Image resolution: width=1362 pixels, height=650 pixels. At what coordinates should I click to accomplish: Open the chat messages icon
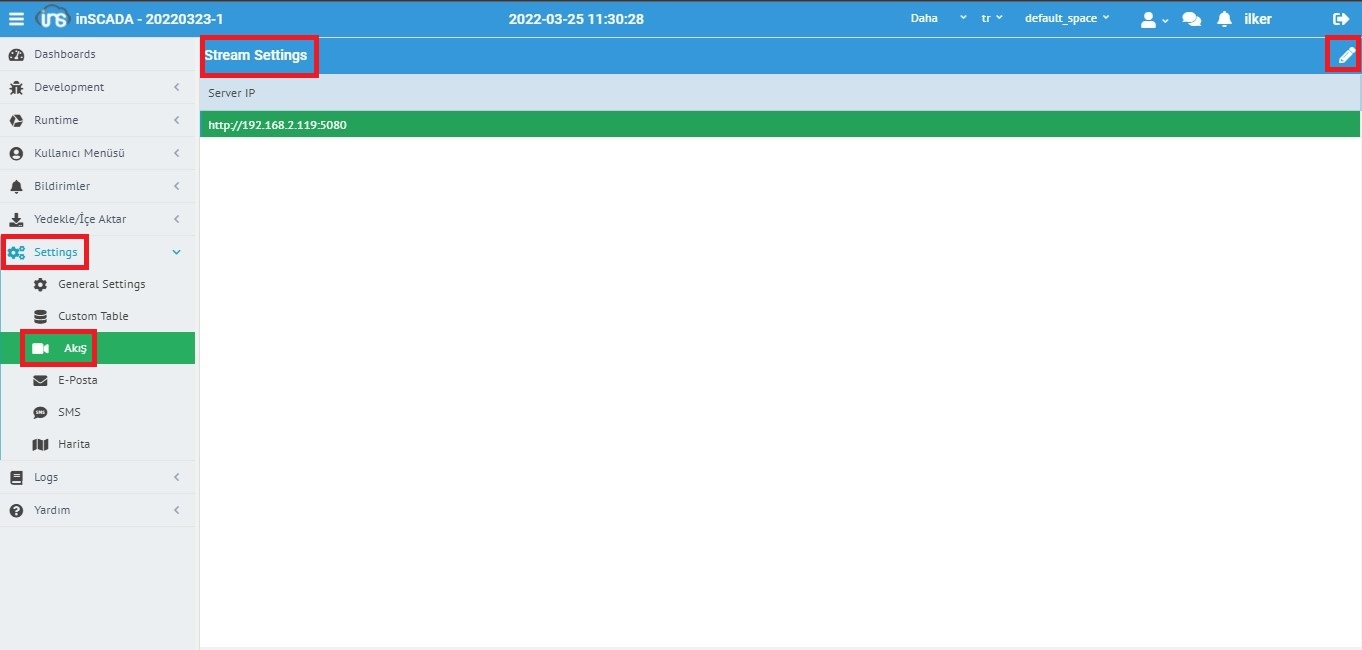1191,19
